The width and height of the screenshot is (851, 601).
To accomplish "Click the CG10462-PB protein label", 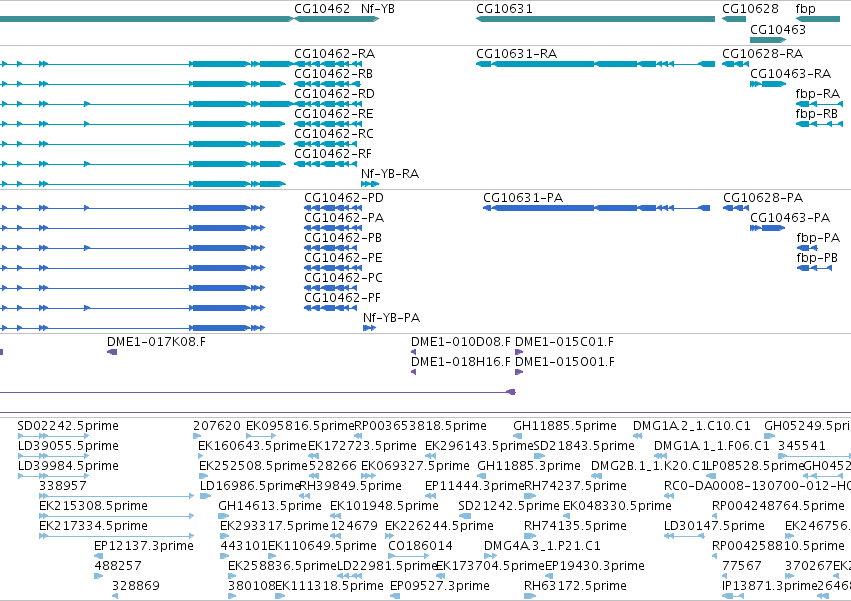I will (x=343, y=238).
